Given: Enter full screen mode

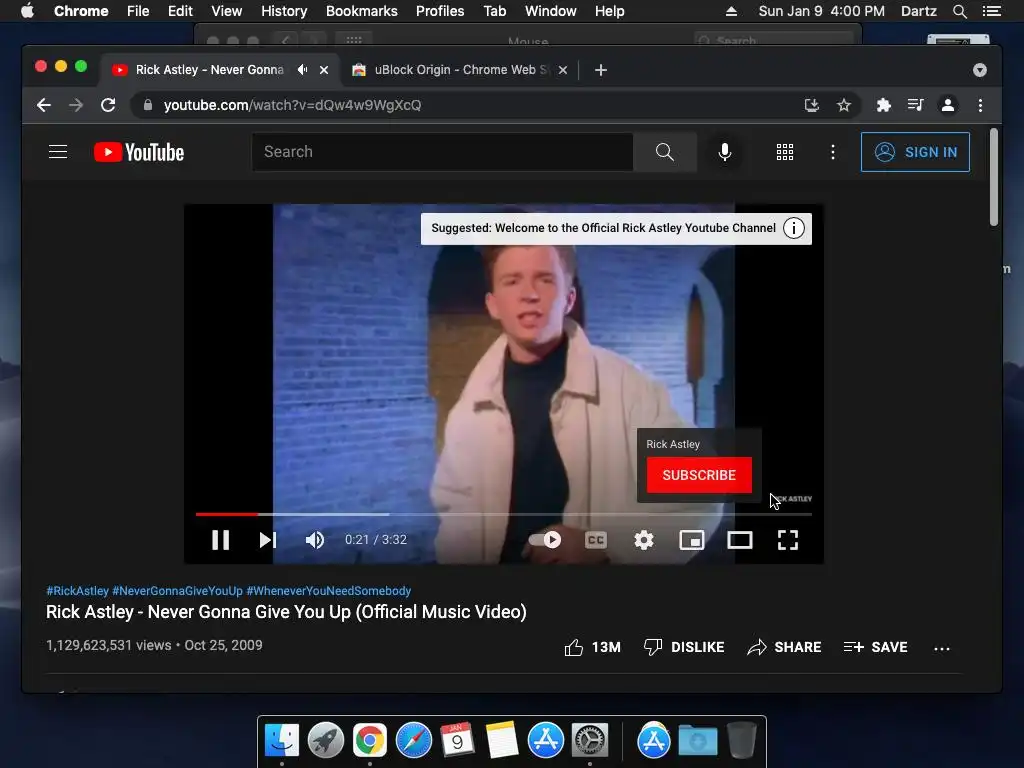Looking at the screenshot, I should [x=788, y=540].
